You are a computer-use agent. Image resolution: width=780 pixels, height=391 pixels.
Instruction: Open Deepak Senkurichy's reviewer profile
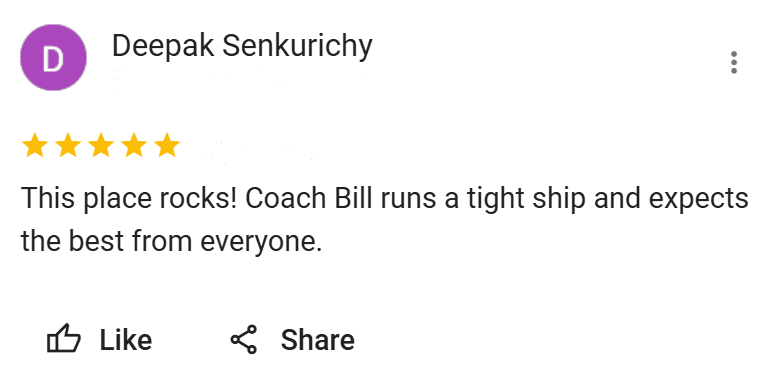click(x=242, y=46)
